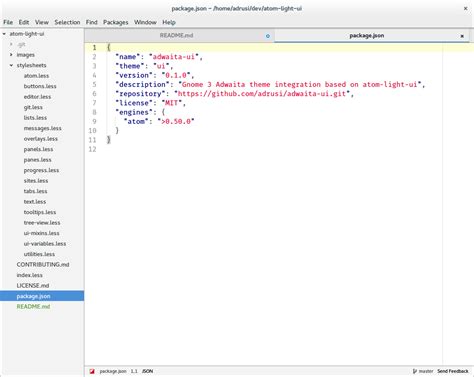This screenshot has width=474, height=377.
Task: Click line number 5 in the gutter
Action: tap(94, 85)
